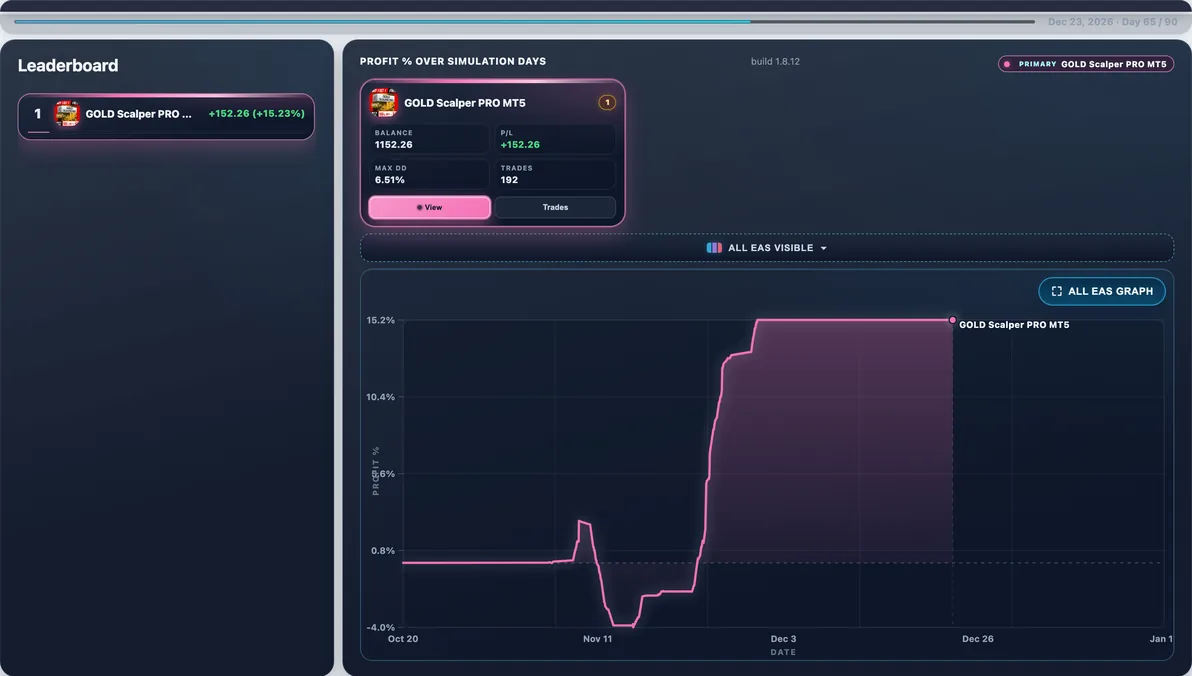Click the MAX DD value 6.51%

click(389, 180)
